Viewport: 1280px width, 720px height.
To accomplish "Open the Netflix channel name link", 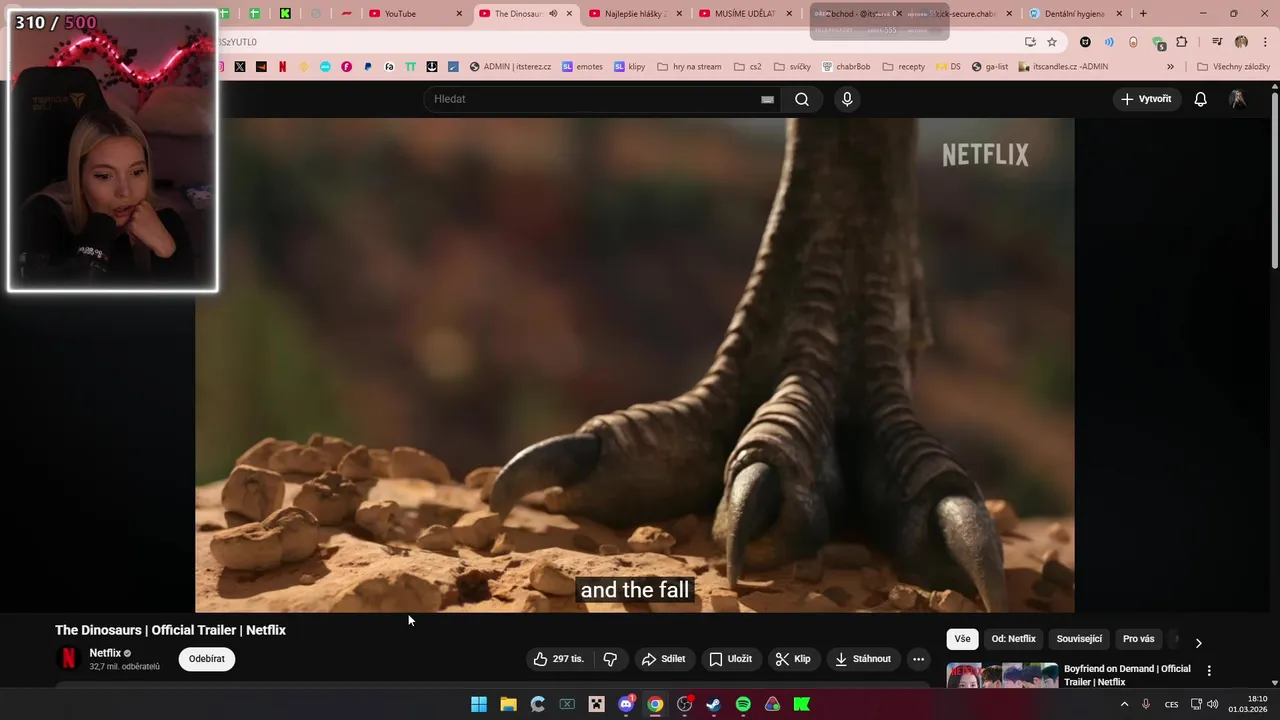I will pos(105,653).
